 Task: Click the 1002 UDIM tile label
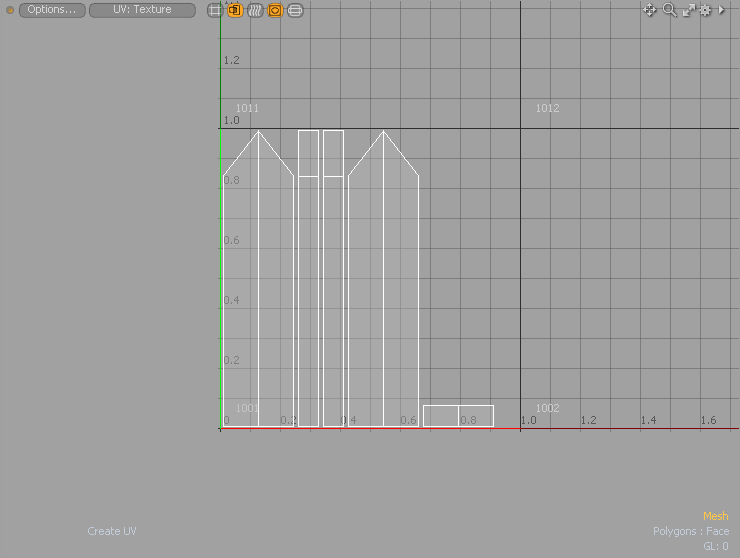pyautogui.click(x=547, y=408)
